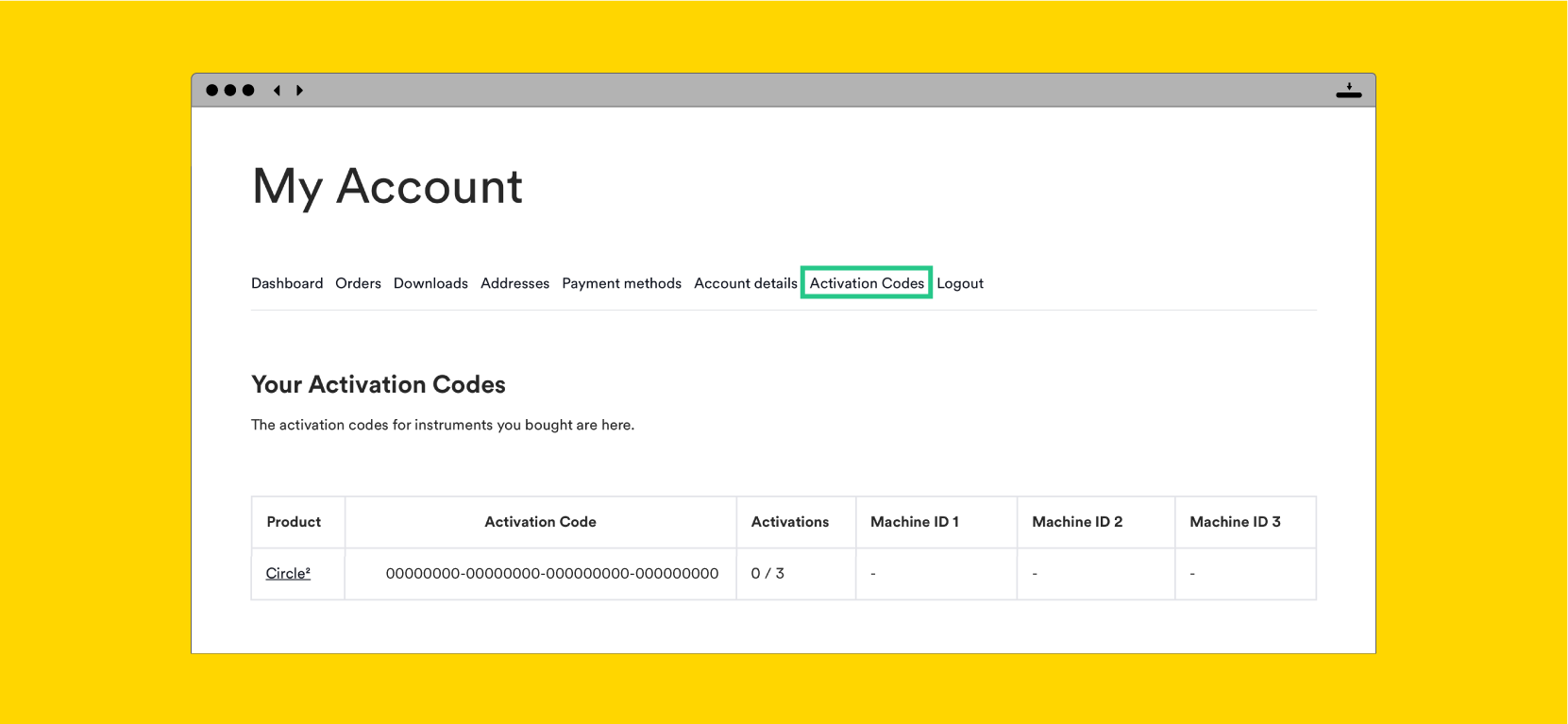The height and width of the screenshot is (724, 1568).
Task: Click the activation codes description sentence
Action: coord(443,425)
